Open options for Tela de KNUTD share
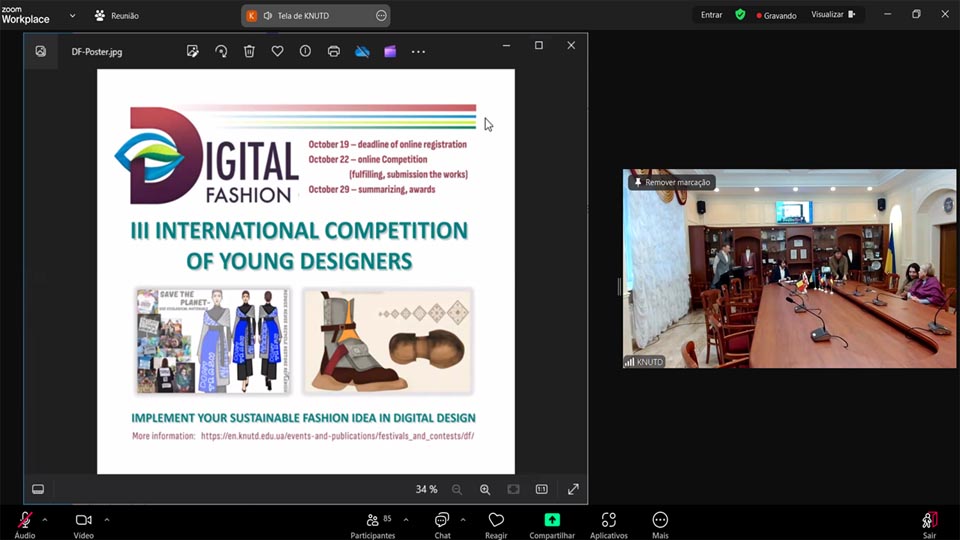 [x=381, y=15]
